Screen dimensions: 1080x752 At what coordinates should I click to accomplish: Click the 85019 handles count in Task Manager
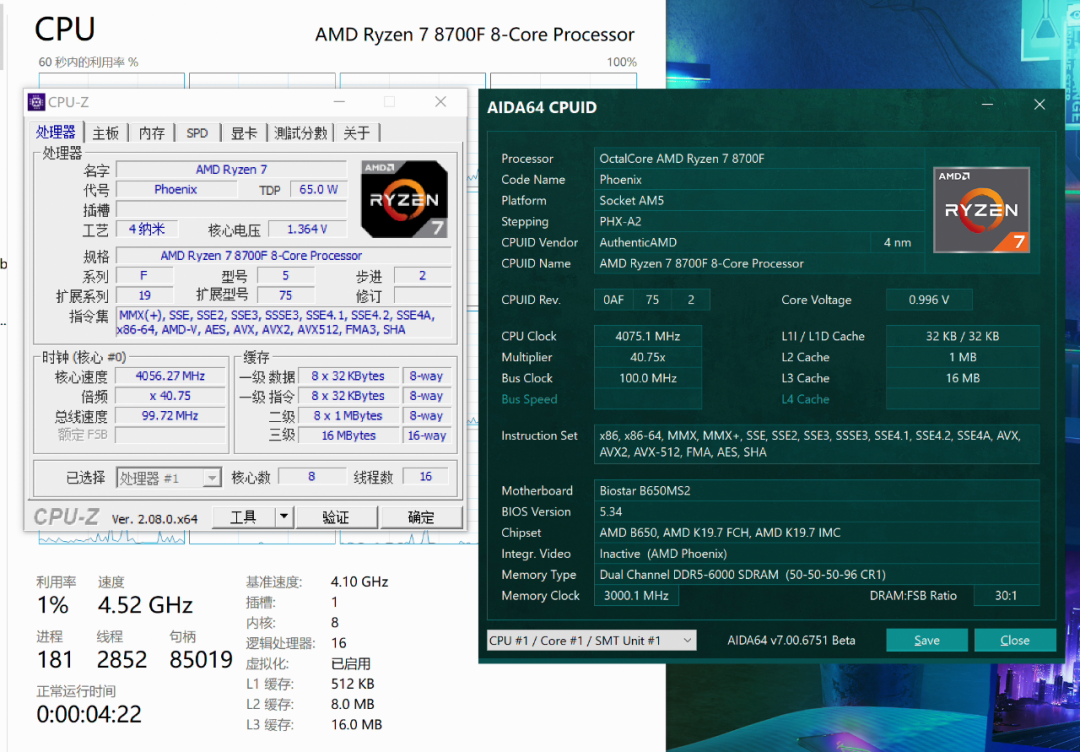click(x=201, y=660)
